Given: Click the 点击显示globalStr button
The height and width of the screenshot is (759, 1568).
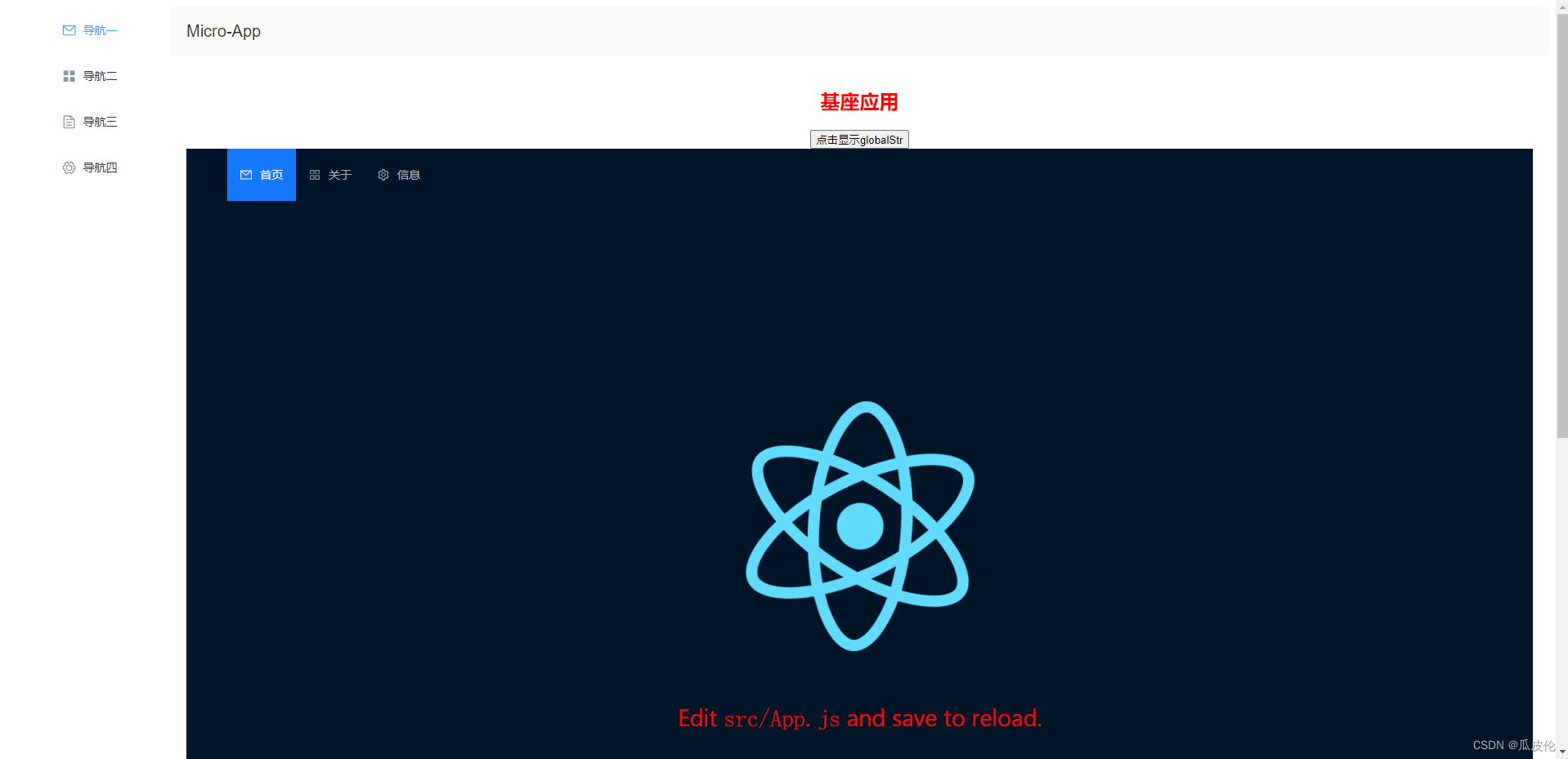Looking at the screenshot, I should click(859, 140).
